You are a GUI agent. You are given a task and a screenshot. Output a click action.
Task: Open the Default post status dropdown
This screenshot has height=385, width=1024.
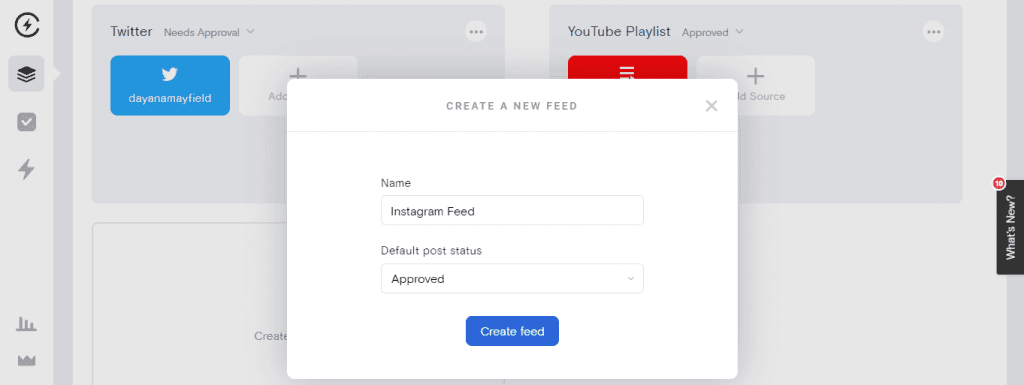(x=512, y=279)
